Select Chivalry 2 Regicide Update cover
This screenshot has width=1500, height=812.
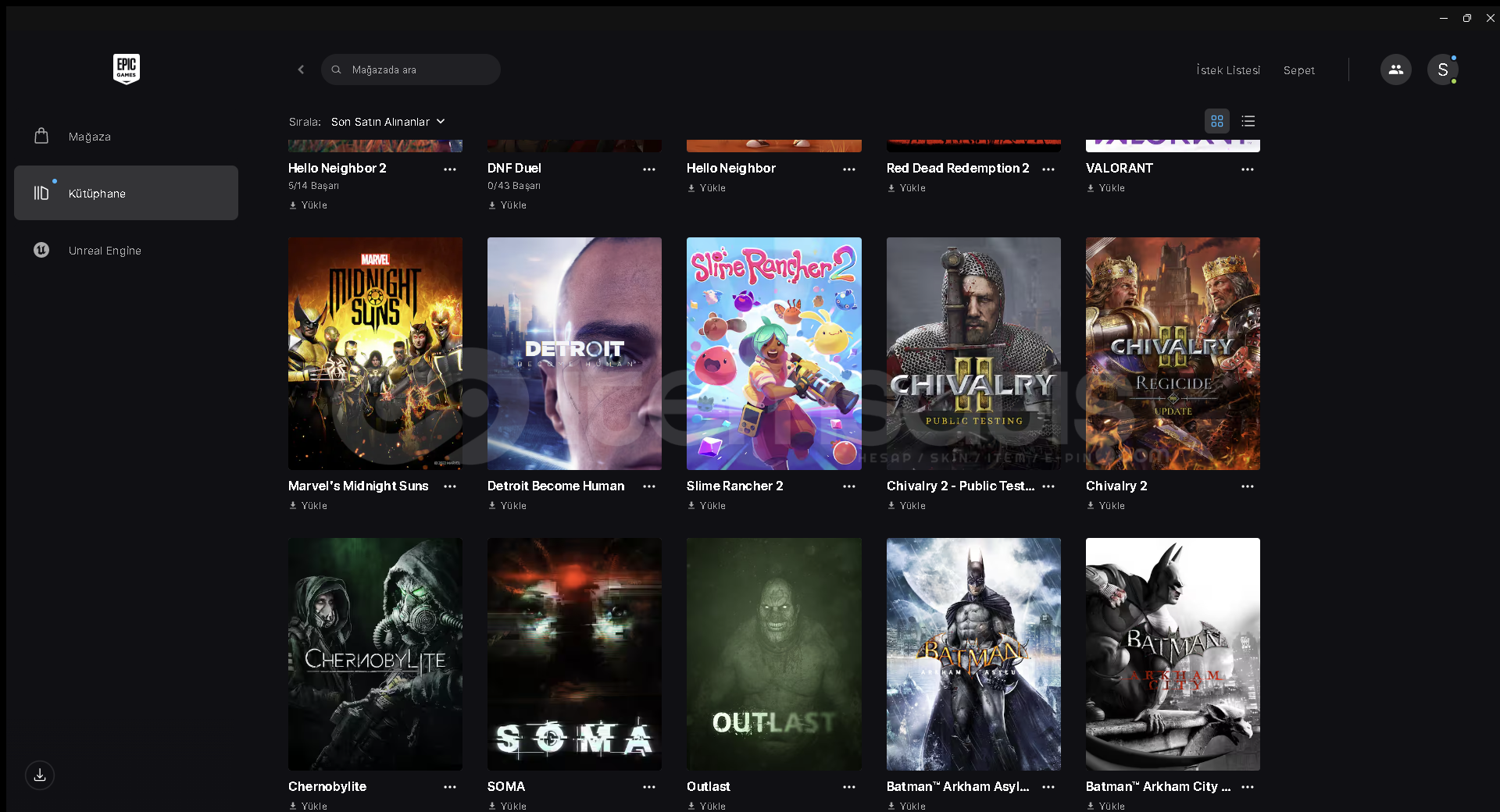tap(1173, 354)
